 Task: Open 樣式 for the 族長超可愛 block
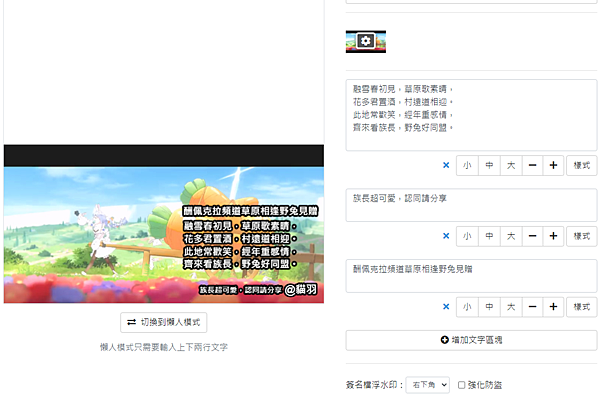click(582, 236)
